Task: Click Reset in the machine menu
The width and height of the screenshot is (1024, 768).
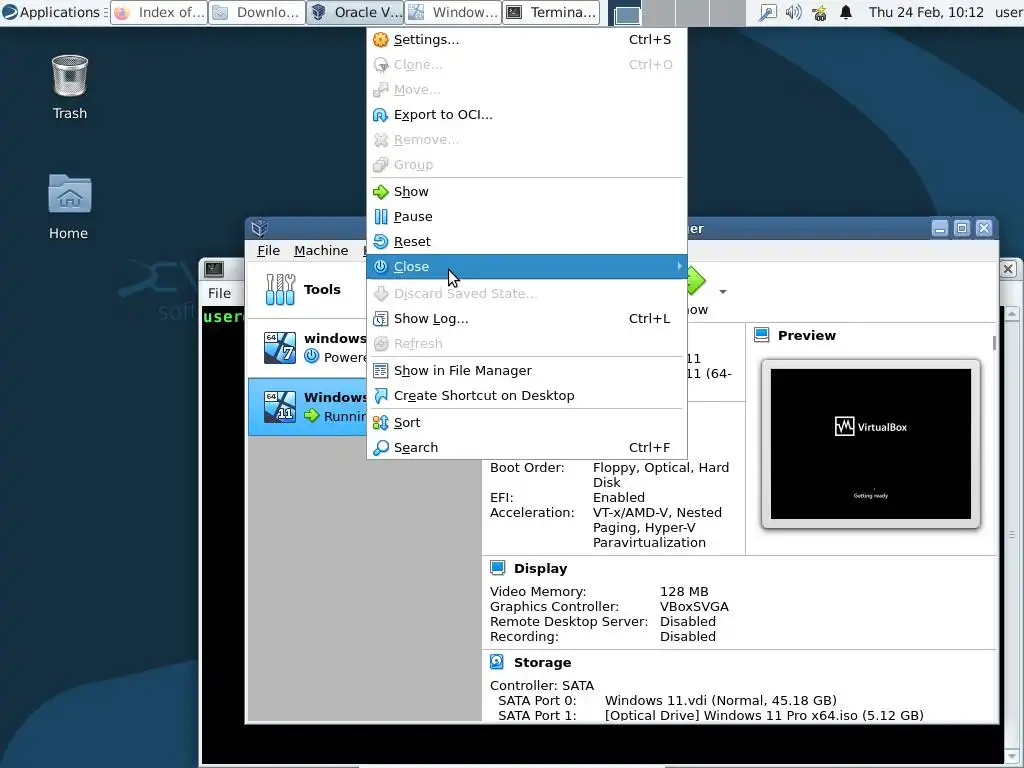Action: coord(526,242)
